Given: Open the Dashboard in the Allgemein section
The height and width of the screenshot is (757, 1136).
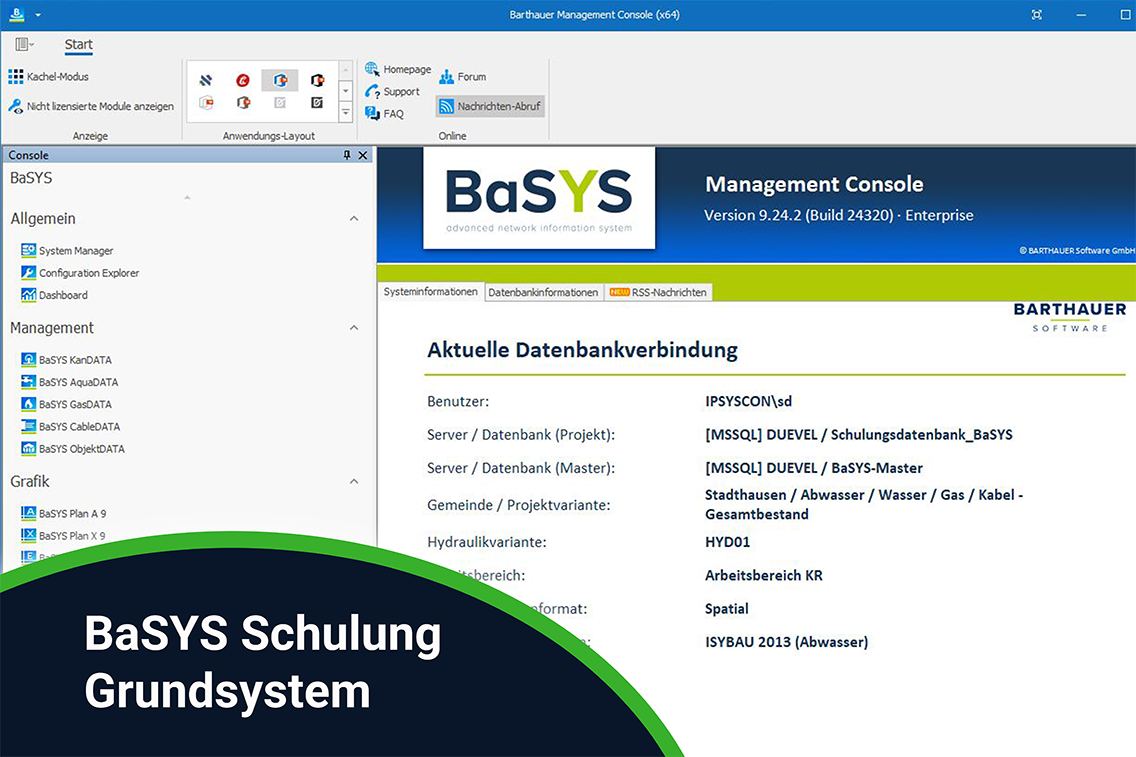Looking at the screenshot, I should [63, 295].
